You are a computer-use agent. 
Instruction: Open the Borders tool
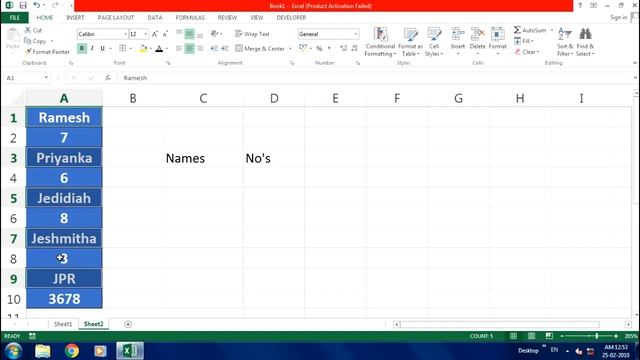coord(122,48)
